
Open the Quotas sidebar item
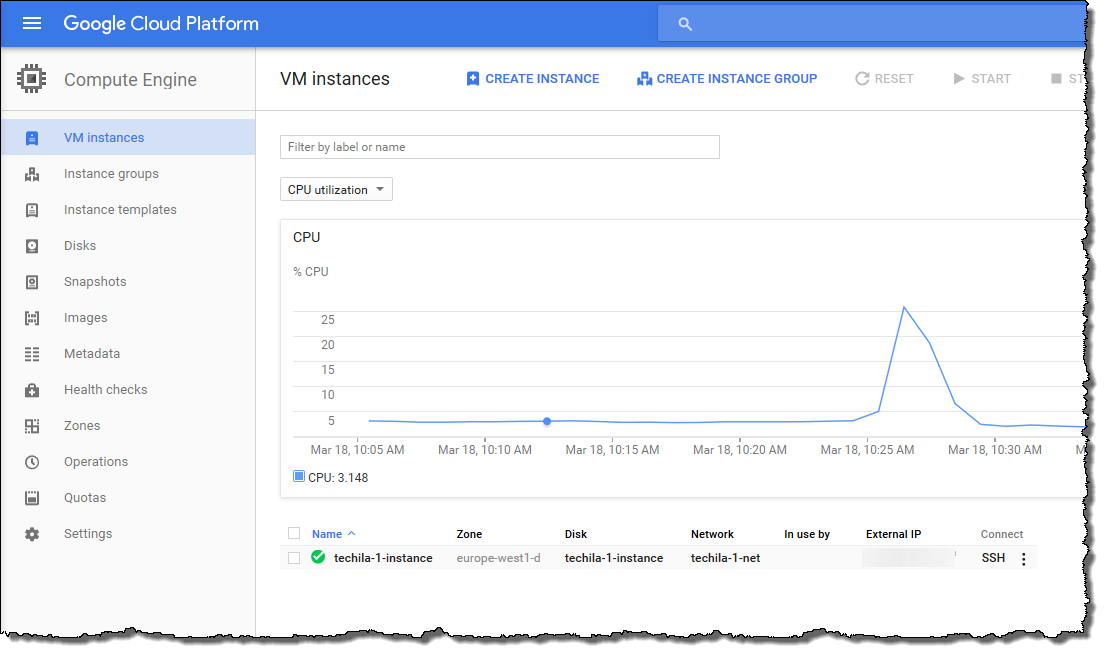[85, 498]
